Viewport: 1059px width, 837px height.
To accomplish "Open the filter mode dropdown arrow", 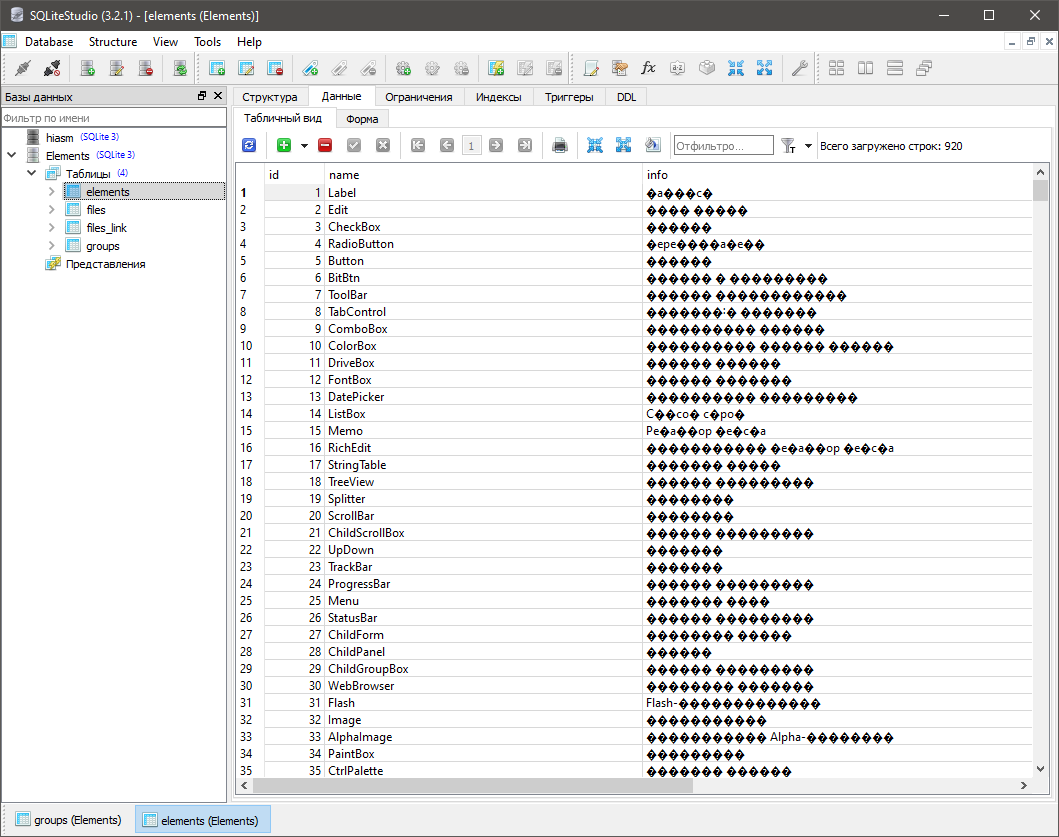I will (x=808, y=146).
